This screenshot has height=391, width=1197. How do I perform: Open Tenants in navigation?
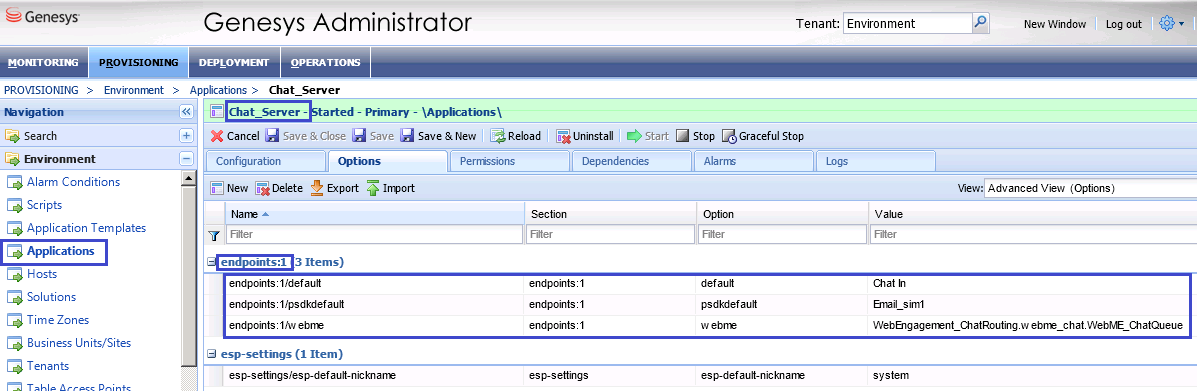(x=47, y=366)
